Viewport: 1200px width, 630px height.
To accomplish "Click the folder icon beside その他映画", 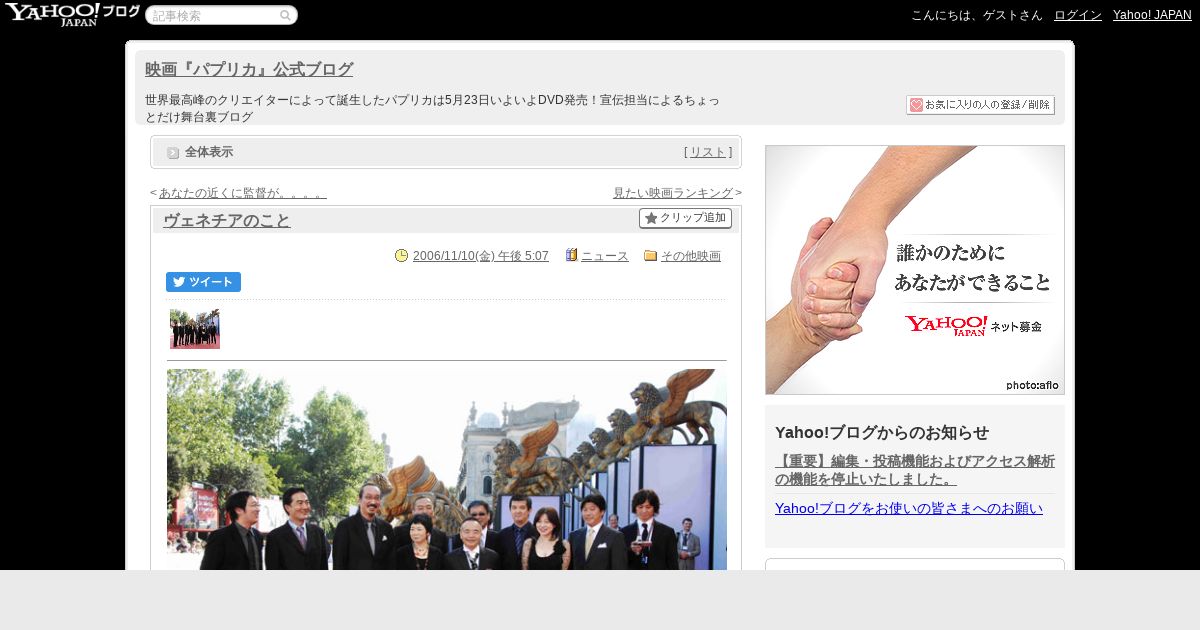I will click(651, 255).
